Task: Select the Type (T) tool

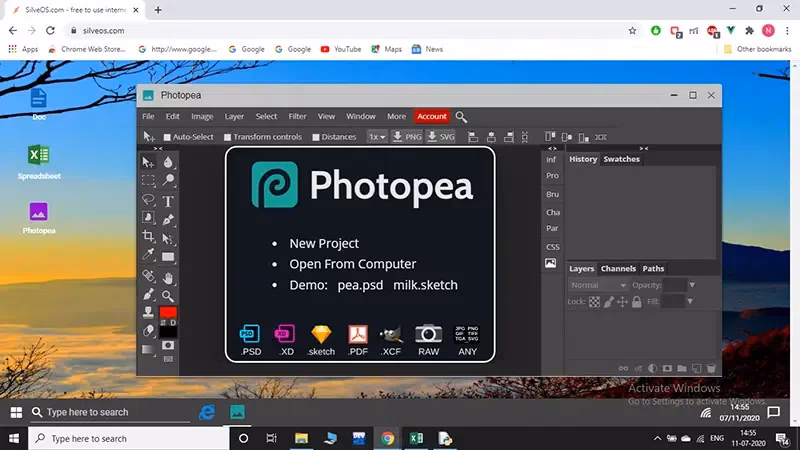Action: 168,200
